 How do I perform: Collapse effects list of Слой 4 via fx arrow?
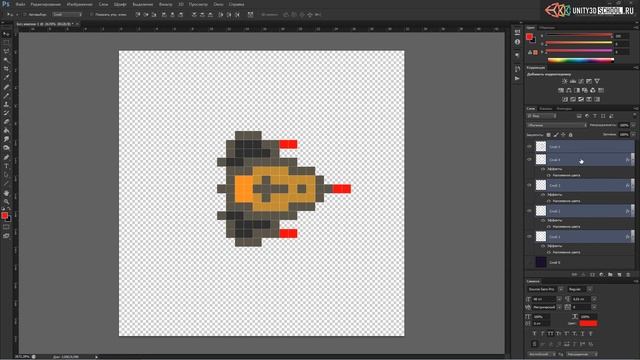(632, 160)
